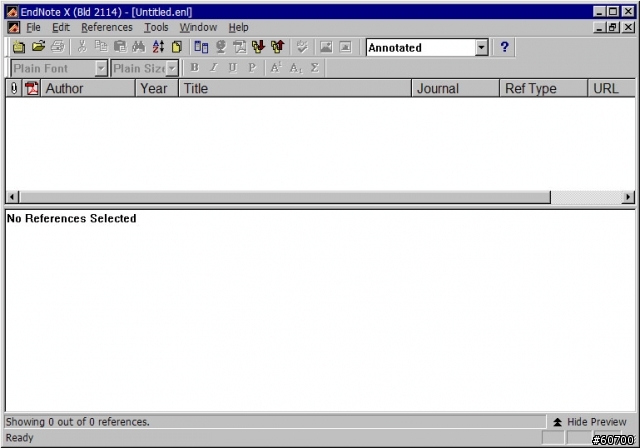The image size is (640, 448).
Task: Click the Import down-arrow icon
Action: [x=258, y=47]
